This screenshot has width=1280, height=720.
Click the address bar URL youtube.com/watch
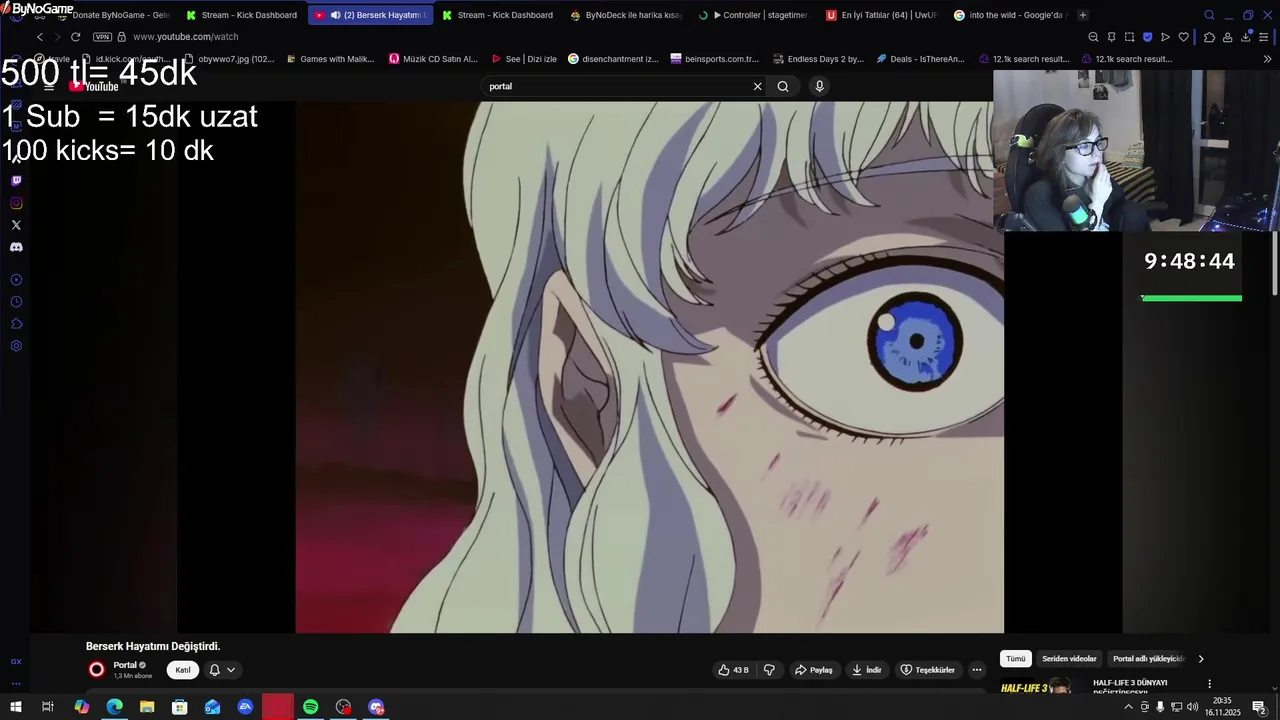click(185, 37)
